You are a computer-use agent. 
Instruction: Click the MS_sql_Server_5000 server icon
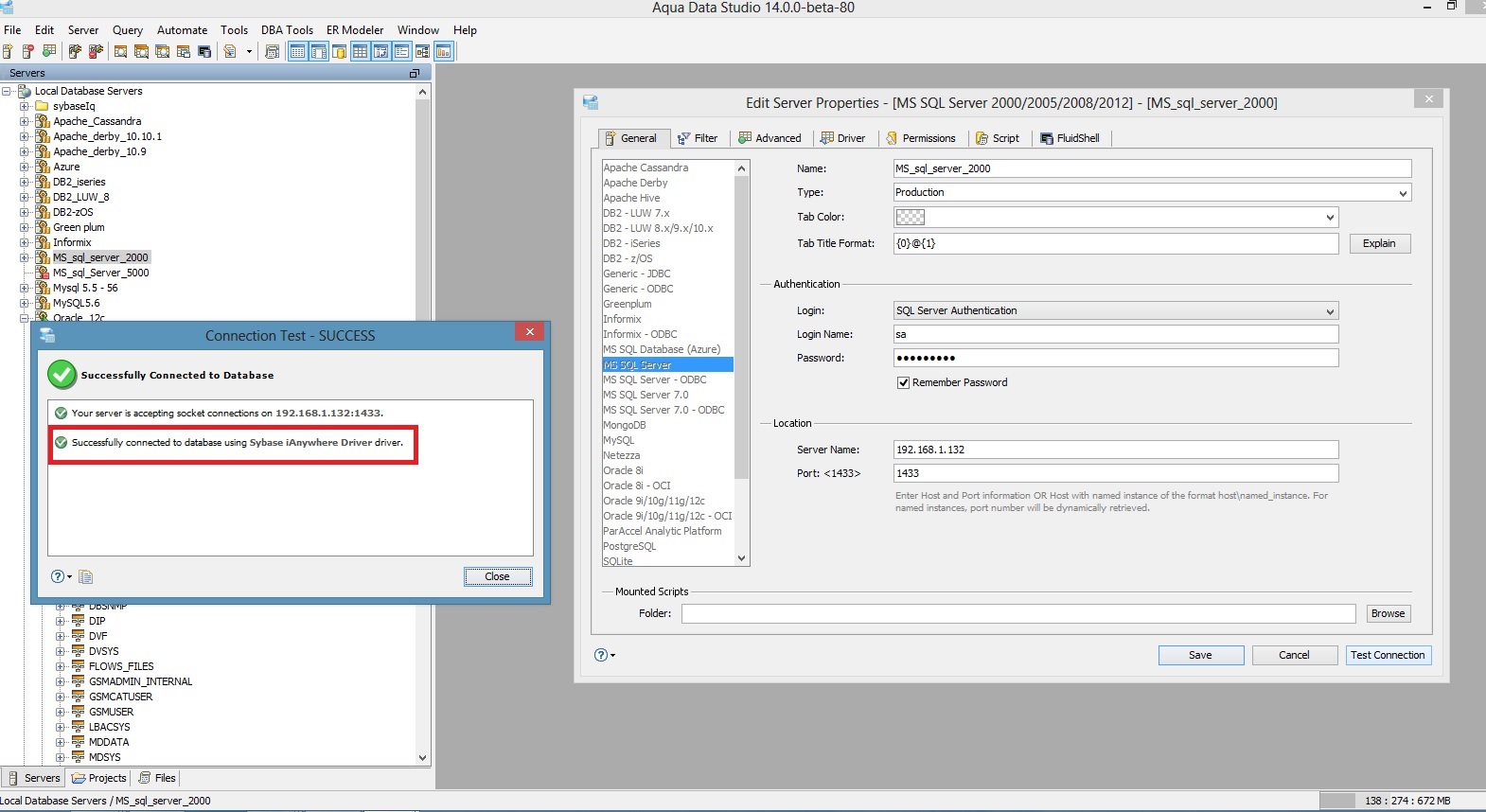pos(43,273)
